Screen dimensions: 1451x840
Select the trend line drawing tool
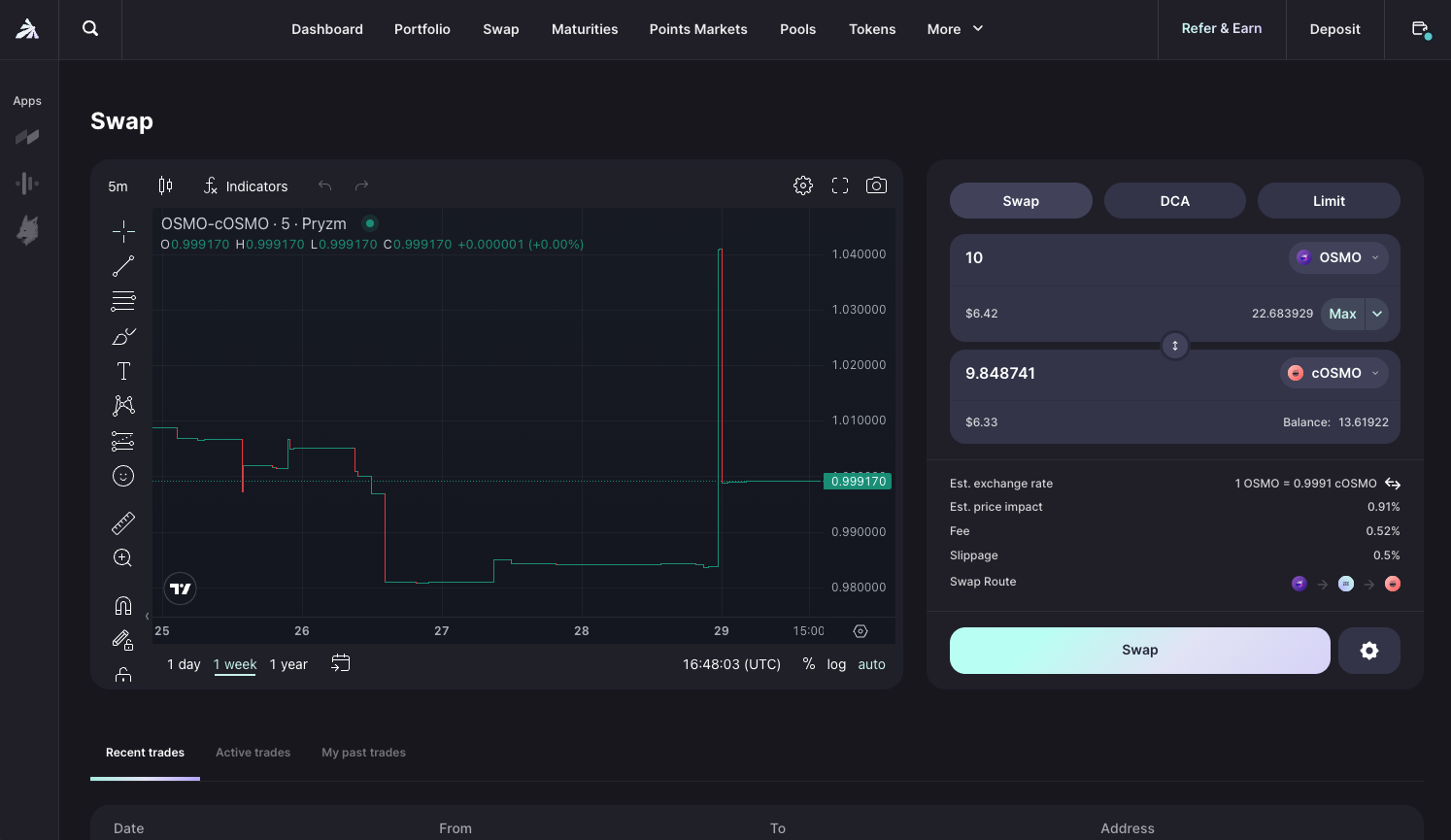coord(123,266)
